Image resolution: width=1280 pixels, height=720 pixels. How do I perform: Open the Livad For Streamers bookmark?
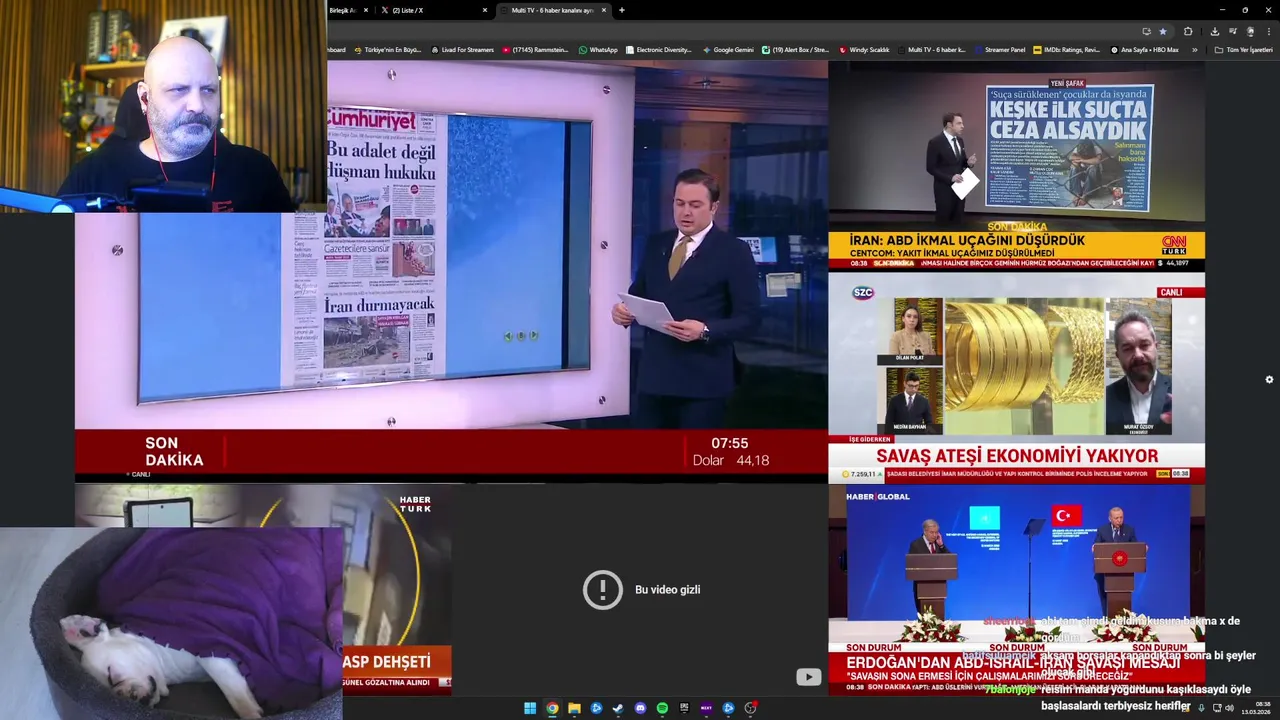[462, 49]
